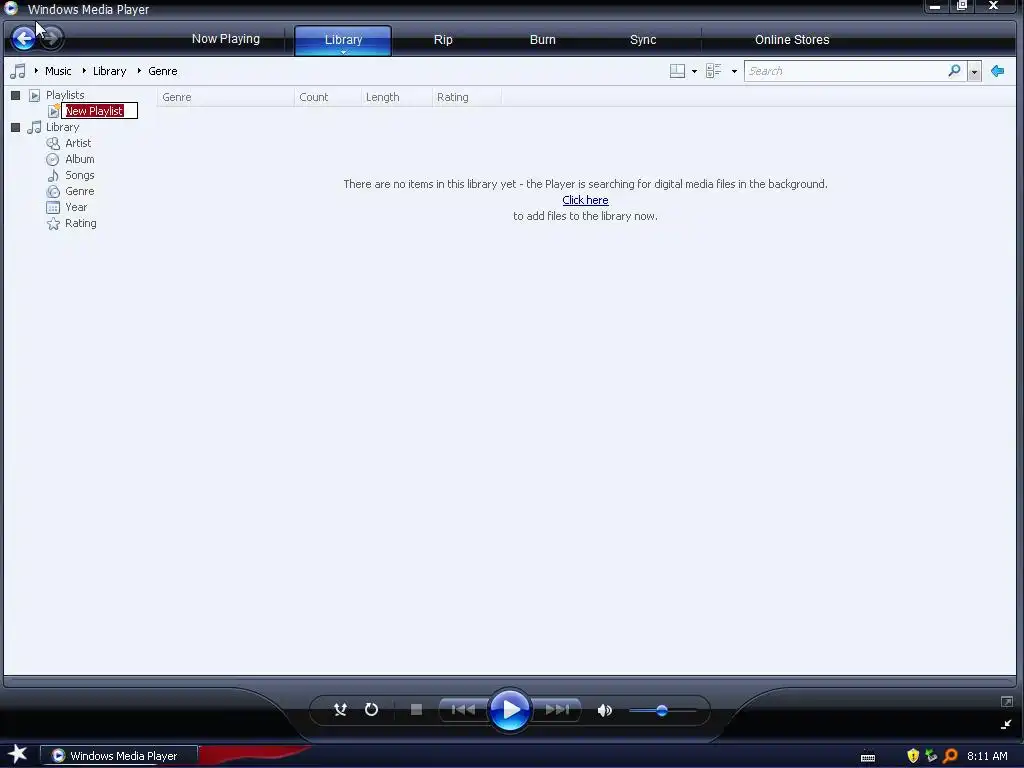Screen dimensions: 1024x768
Task: Select Album in the library tree
Action: (x=80, y=159)
